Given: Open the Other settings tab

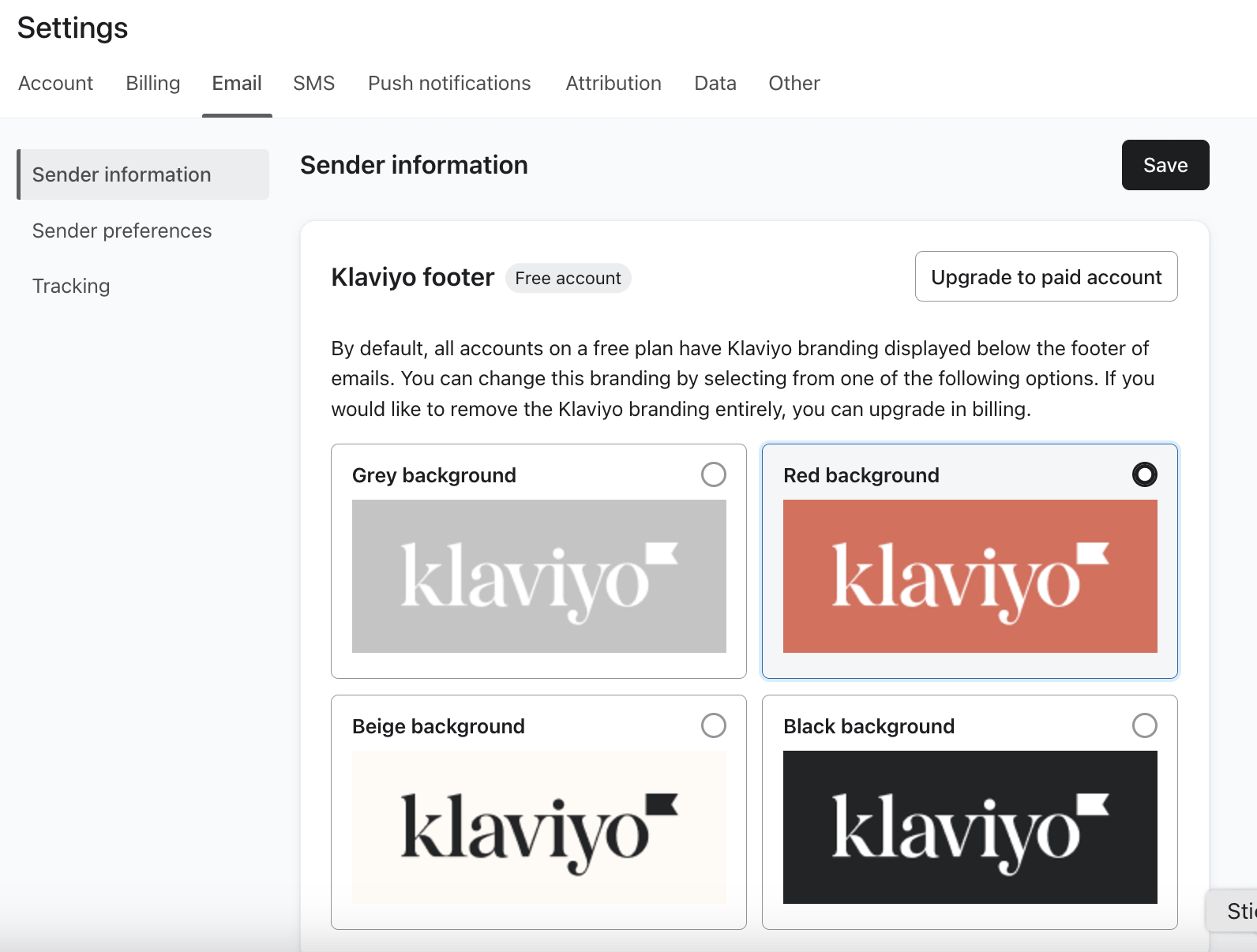Looking at the screenshot, I should tap(794, 84).
